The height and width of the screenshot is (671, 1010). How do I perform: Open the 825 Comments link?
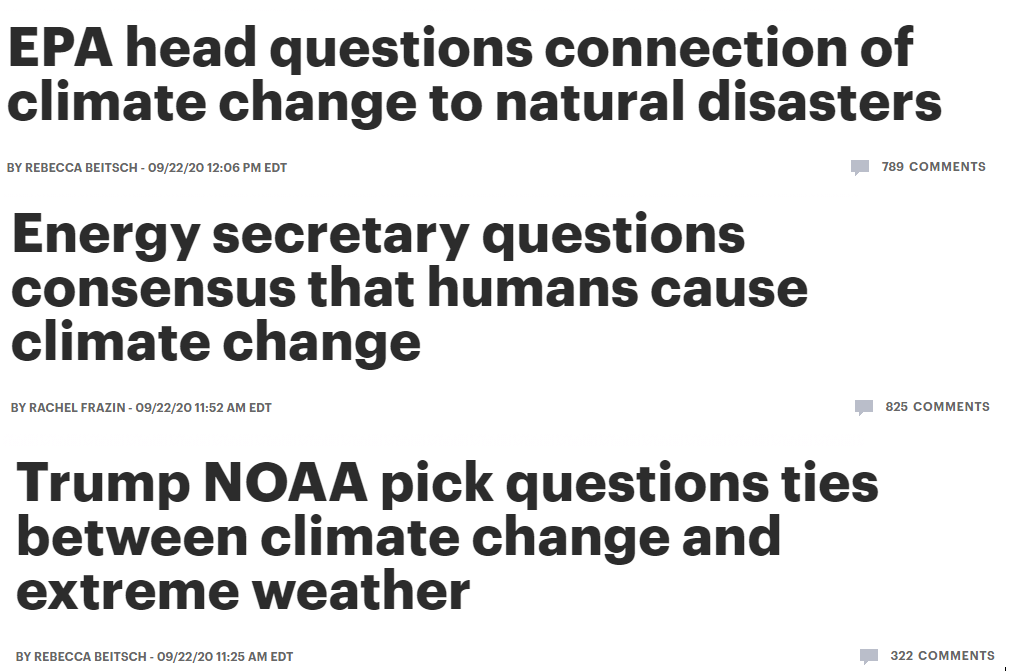pos(937,407)
